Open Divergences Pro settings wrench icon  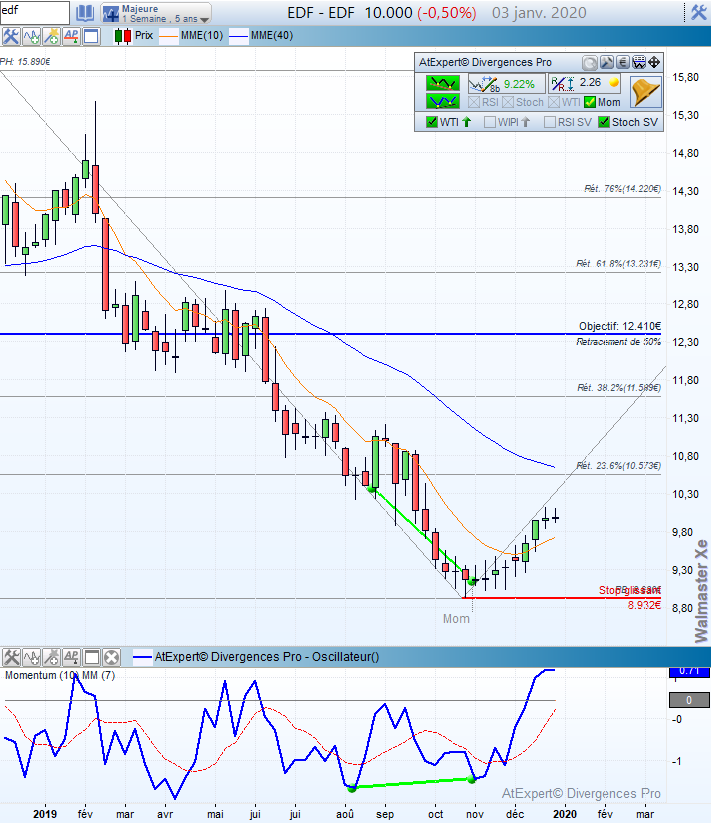click(607, 63)
